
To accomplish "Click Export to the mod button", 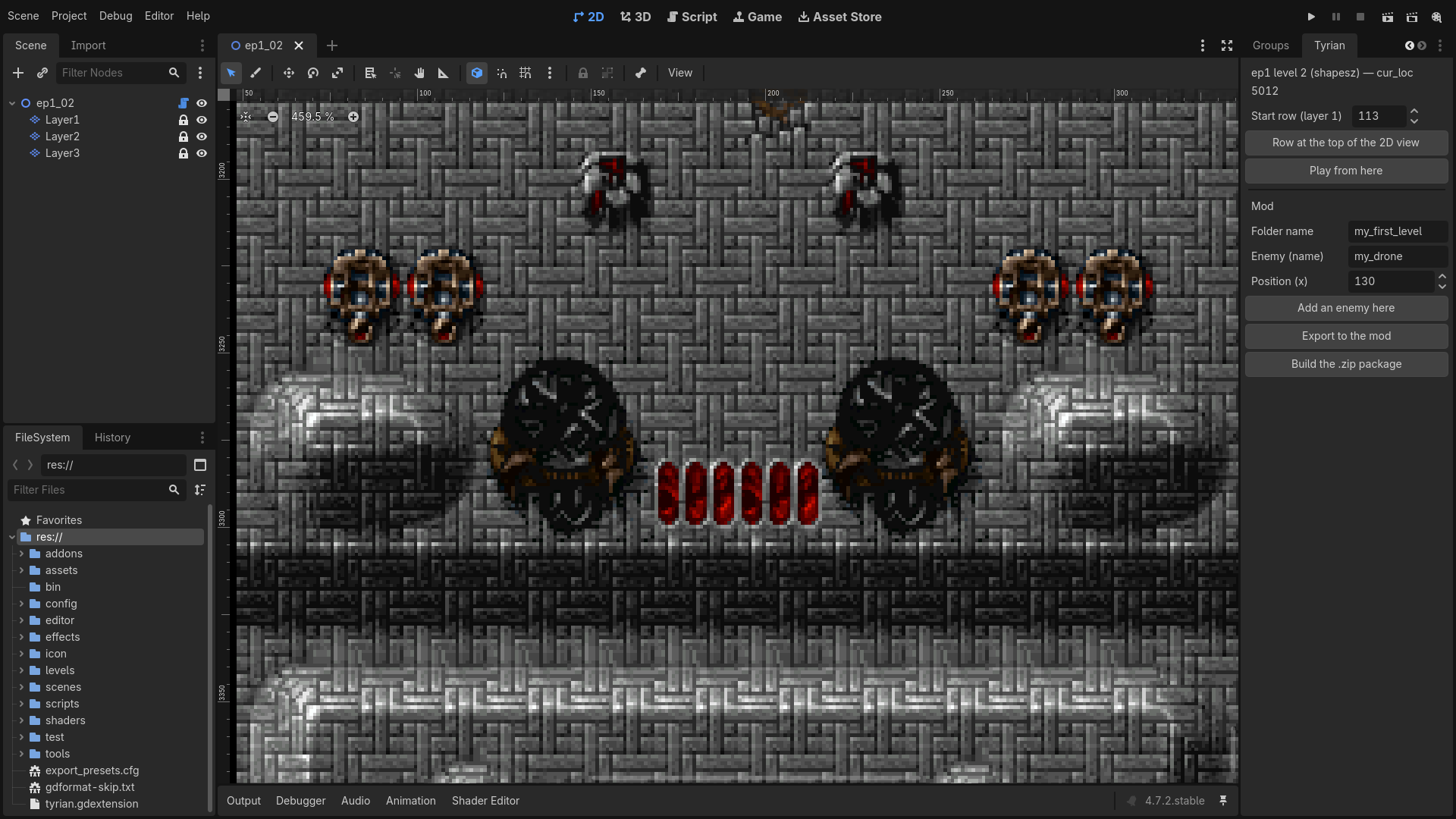I will (1346, 336).
